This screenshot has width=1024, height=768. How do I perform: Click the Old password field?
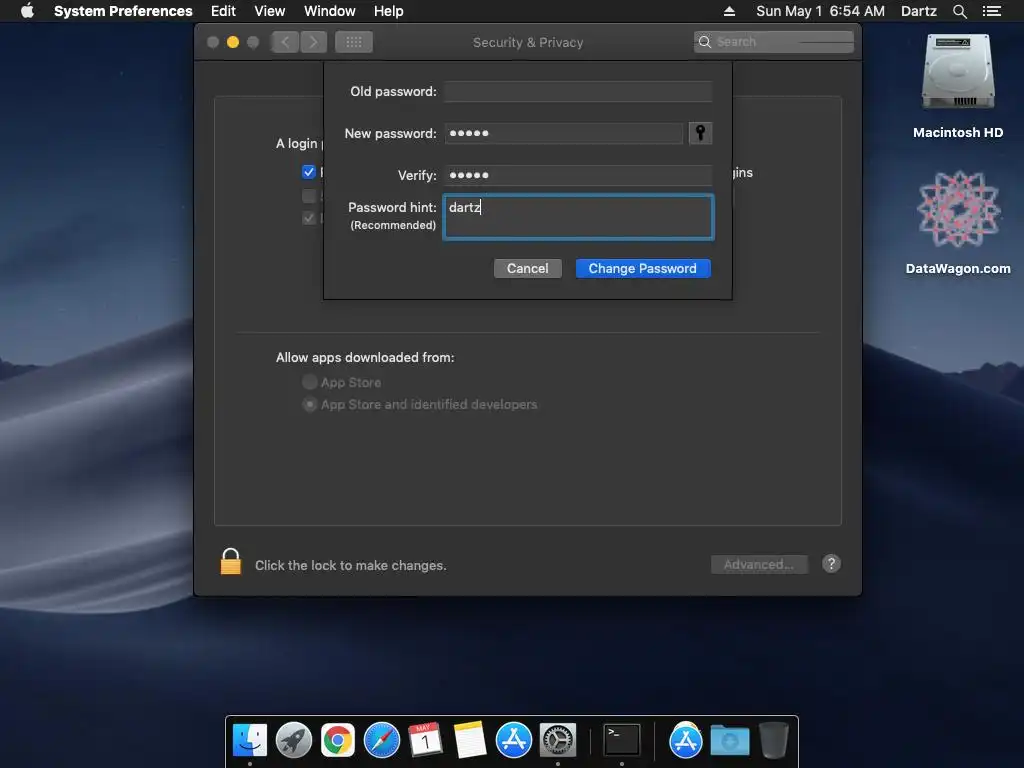(578, 91)
